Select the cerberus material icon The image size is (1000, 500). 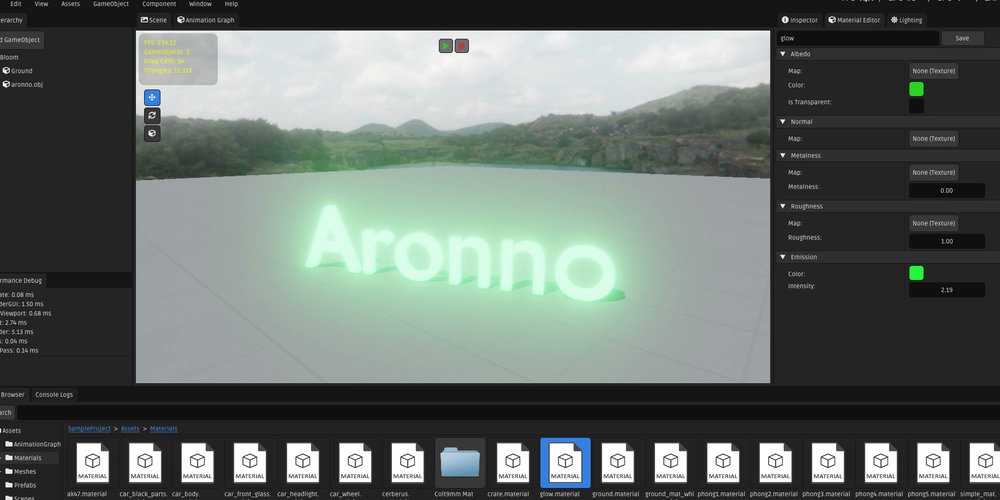[407, 463]
